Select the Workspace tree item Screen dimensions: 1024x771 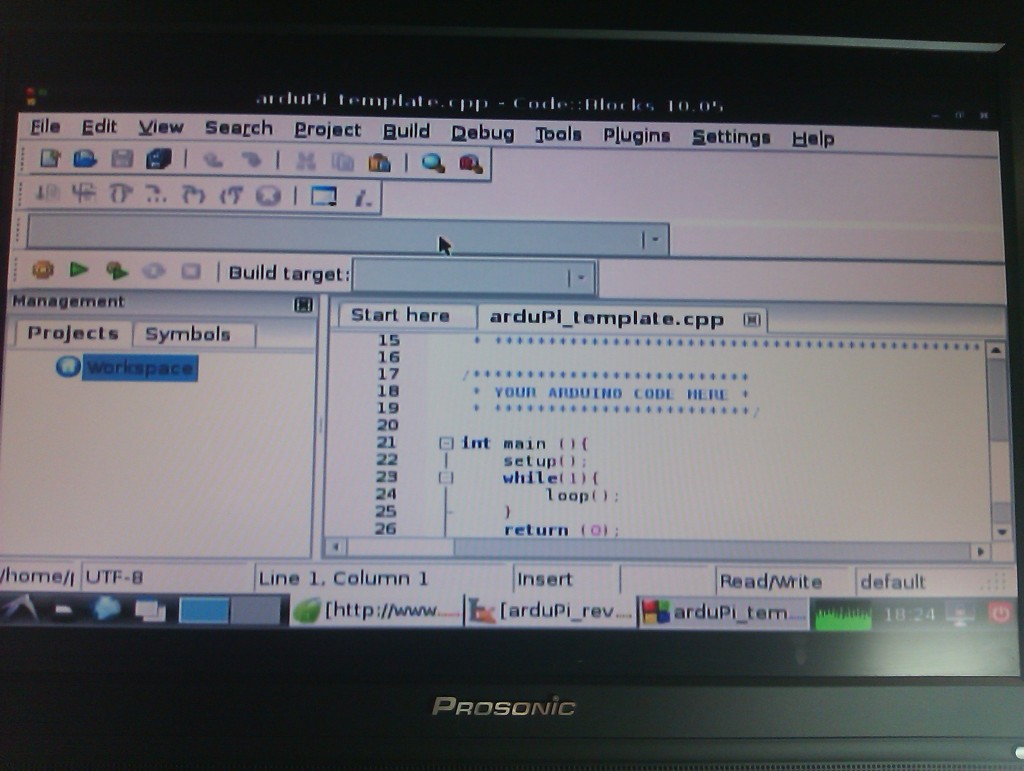point(139,368)
